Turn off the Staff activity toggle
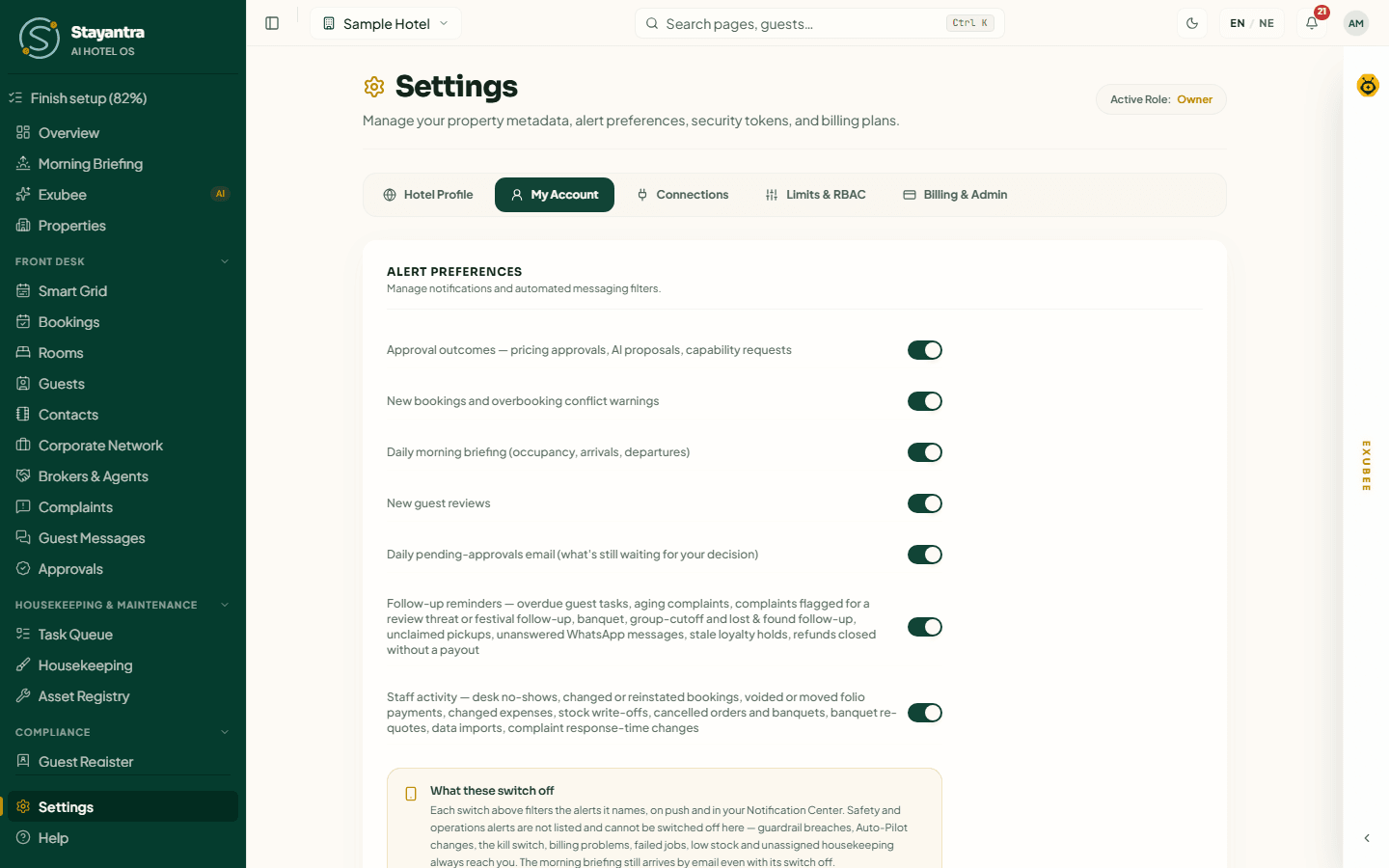1389x868 pixels. click(924, 713)
